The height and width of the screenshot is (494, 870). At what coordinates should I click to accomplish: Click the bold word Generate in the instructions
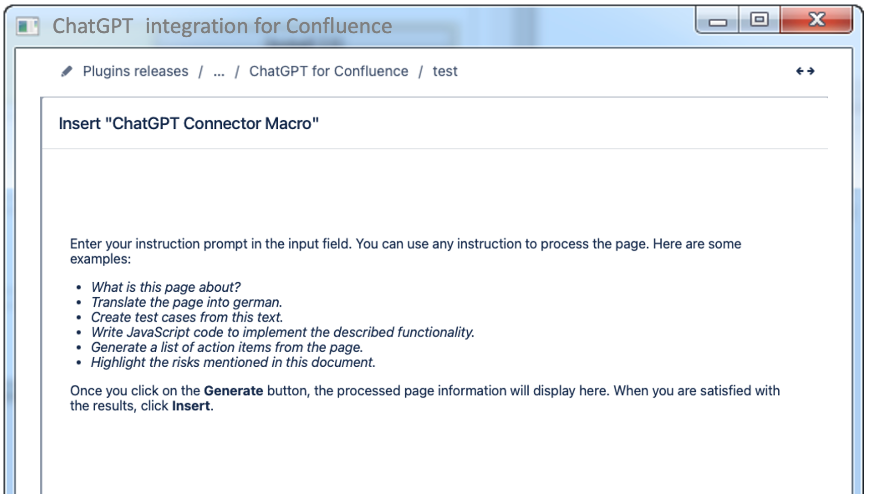[233, 391]
